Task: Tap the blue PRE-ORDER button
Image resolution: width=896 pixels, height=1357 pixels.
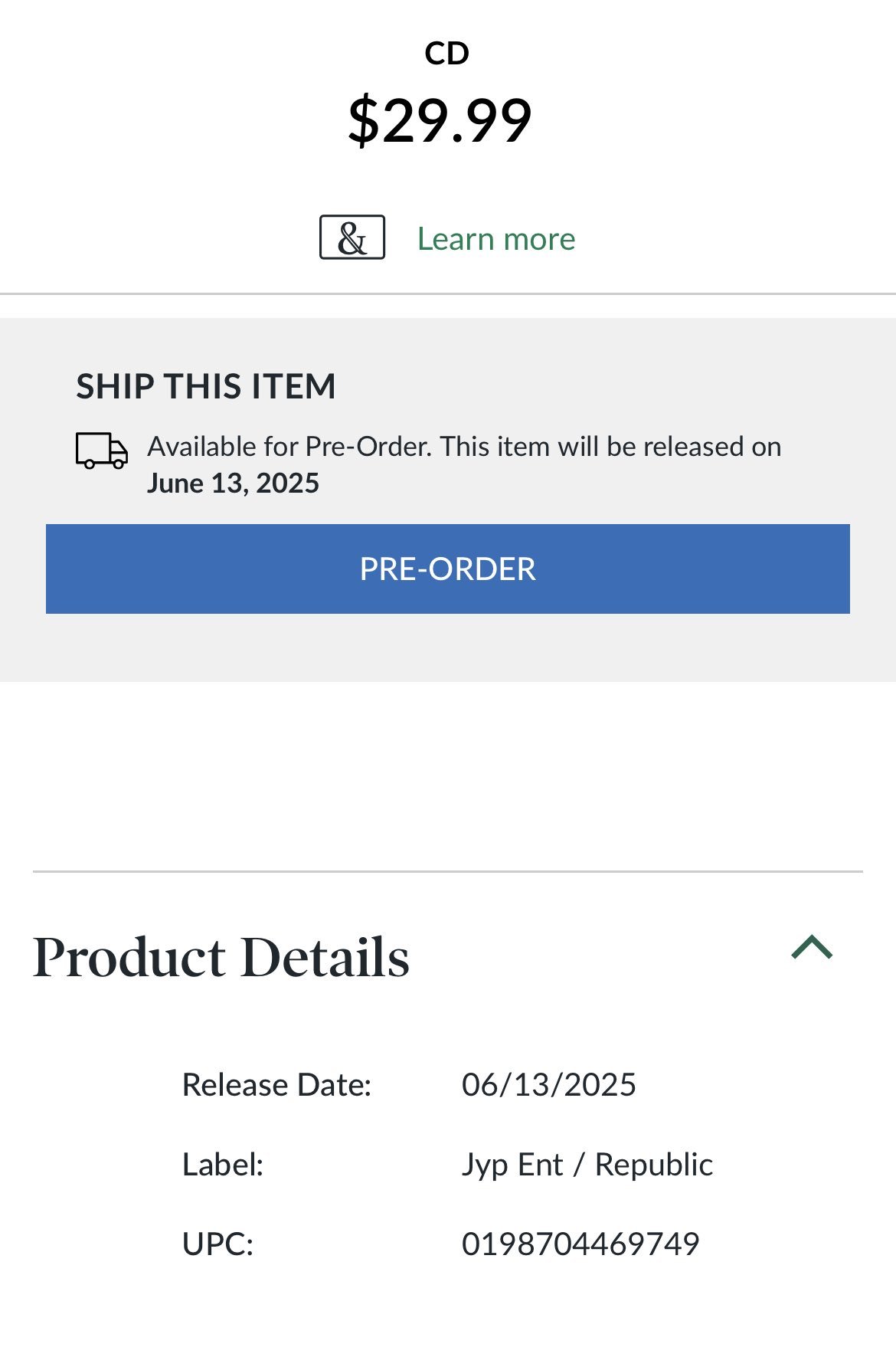Action: point(448,569)
